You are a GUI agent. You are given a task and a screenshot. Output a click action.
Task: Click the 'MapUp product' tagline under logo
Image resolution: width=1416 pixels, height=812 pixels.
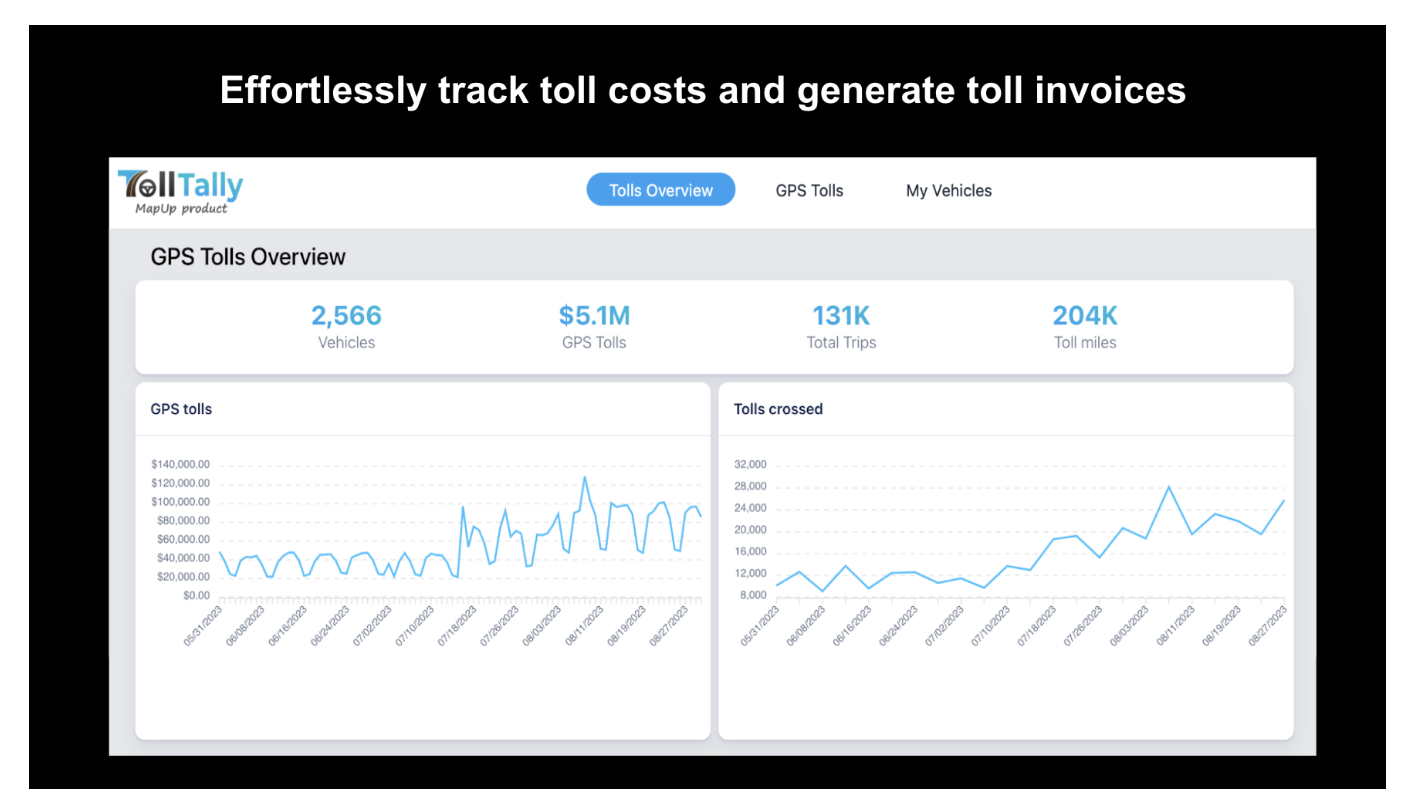click(181, 209)
